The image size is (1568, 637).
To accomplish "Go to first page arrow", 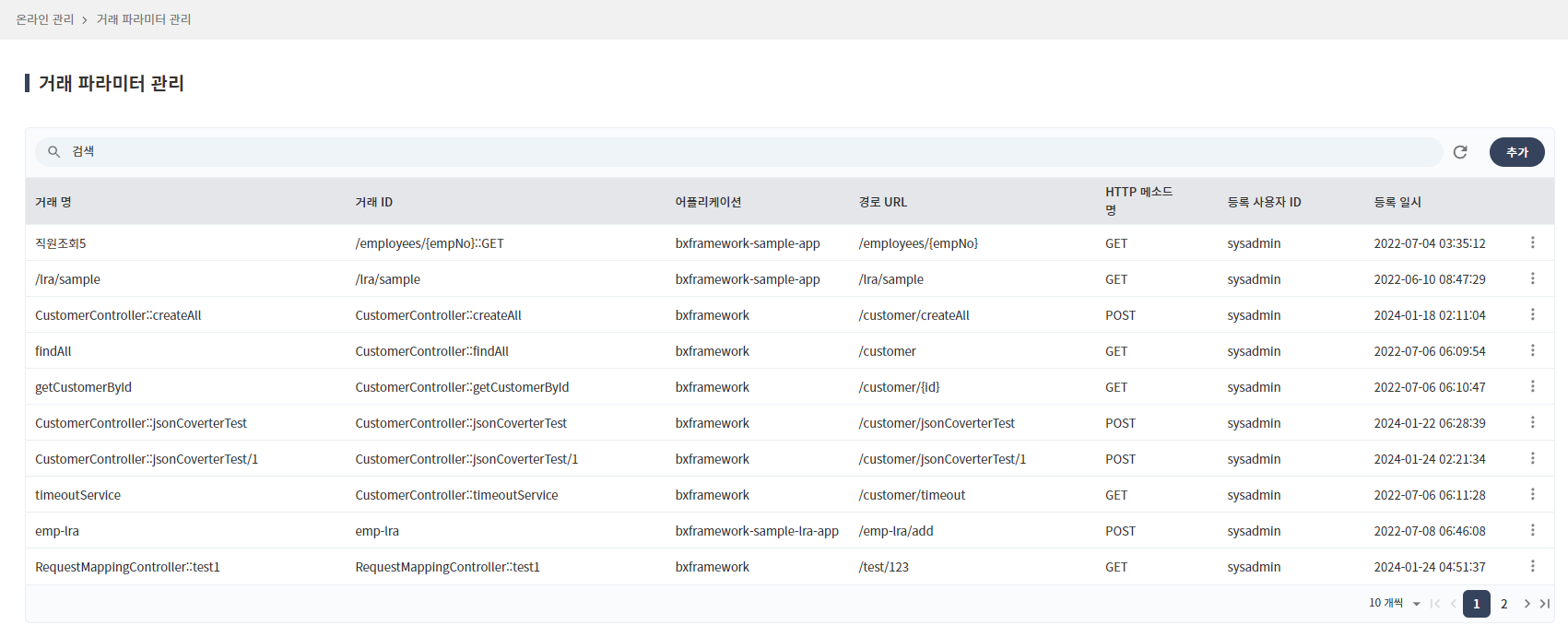I will pyautogui.click(x=1435, y=604).
